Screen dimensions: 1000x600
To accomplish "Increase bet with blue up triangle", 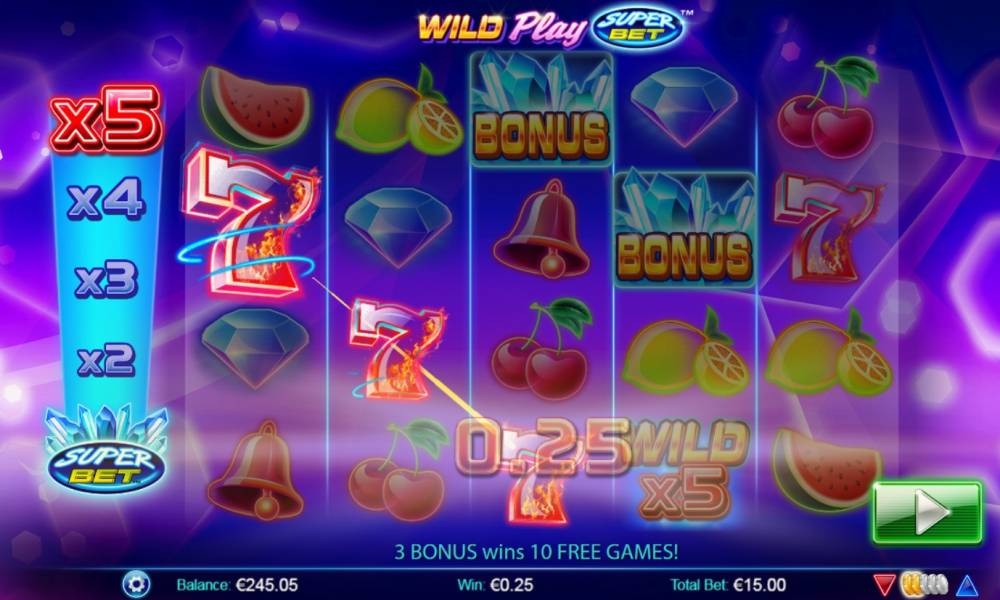I will [967, 585].
